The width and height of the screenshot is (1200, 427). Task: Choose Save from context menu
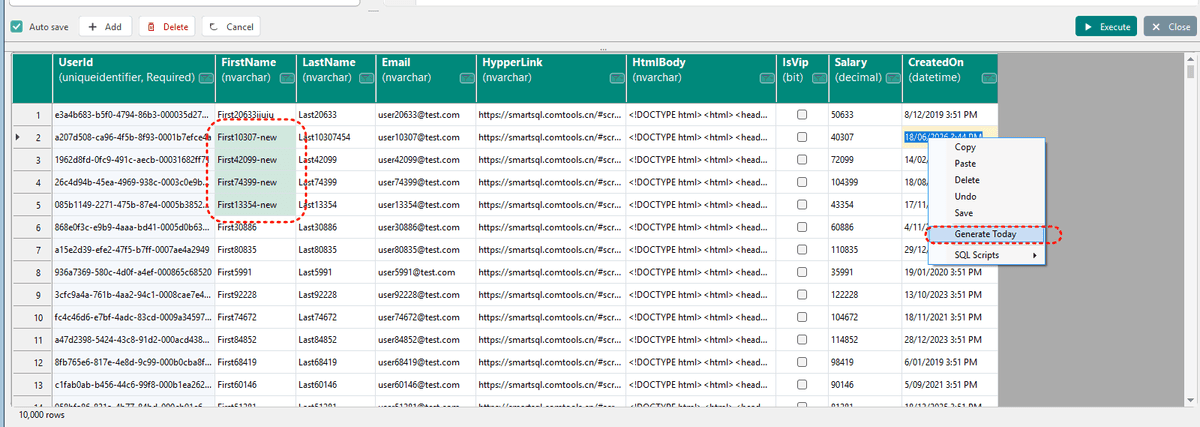(986, 213)
